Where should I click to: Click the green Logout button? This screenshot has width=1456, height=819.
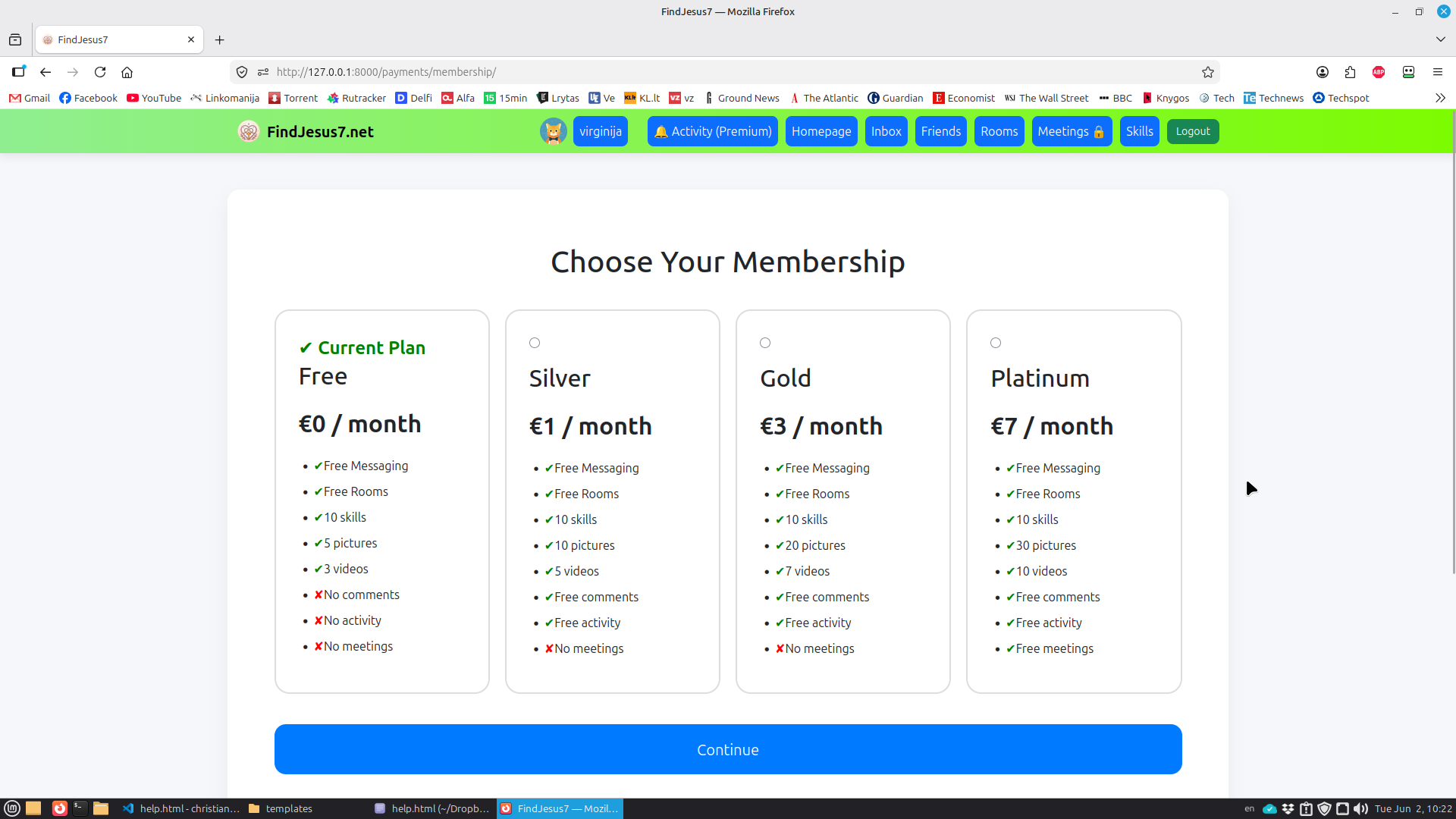click(x=1193, y=131)
